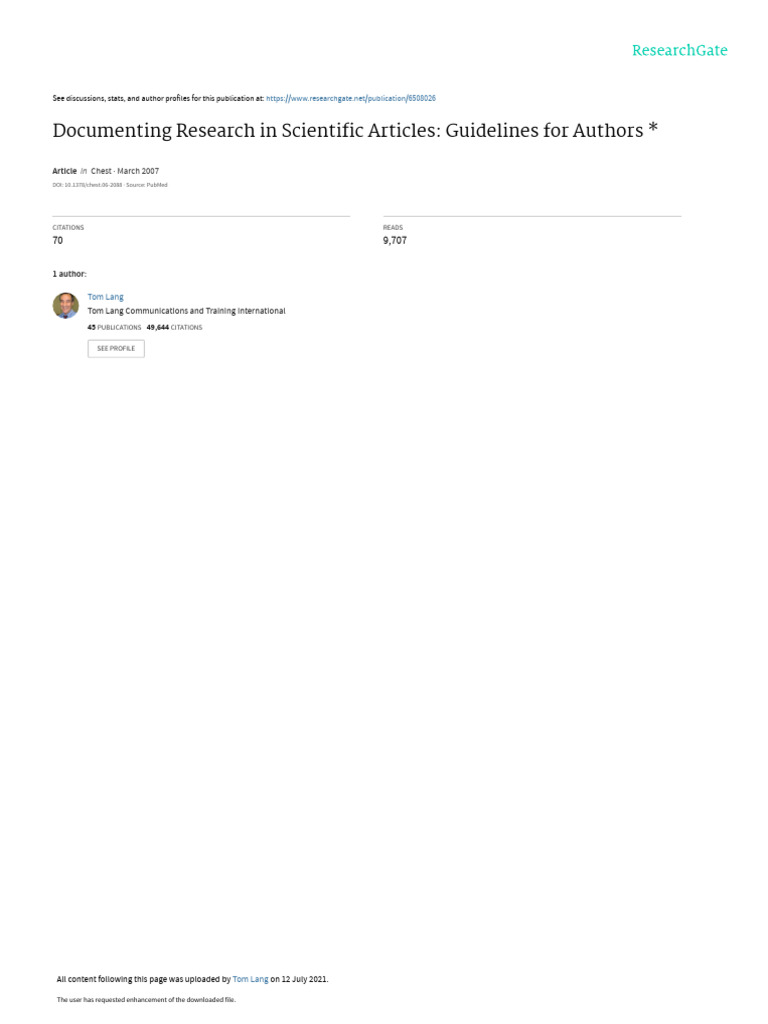Select the reads count 9,707

(394, 240)
